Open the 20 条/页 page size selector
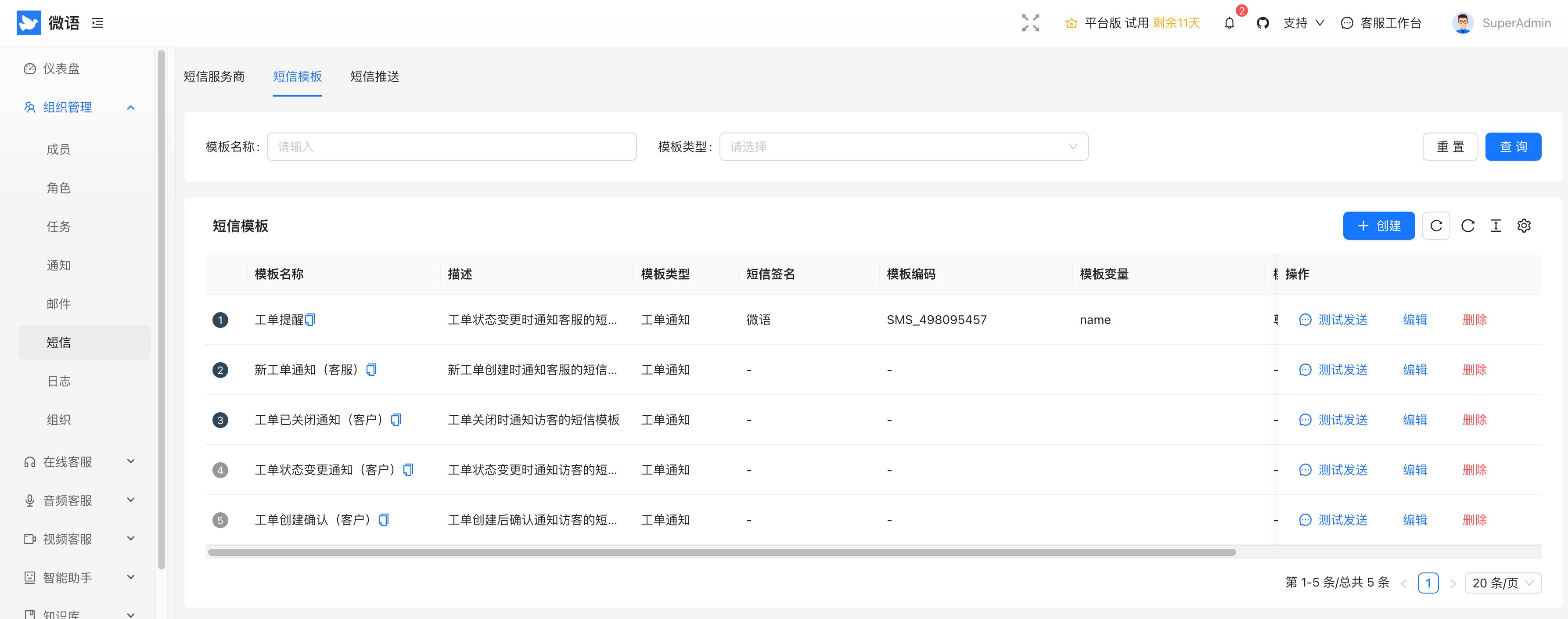 [1503, 583]
